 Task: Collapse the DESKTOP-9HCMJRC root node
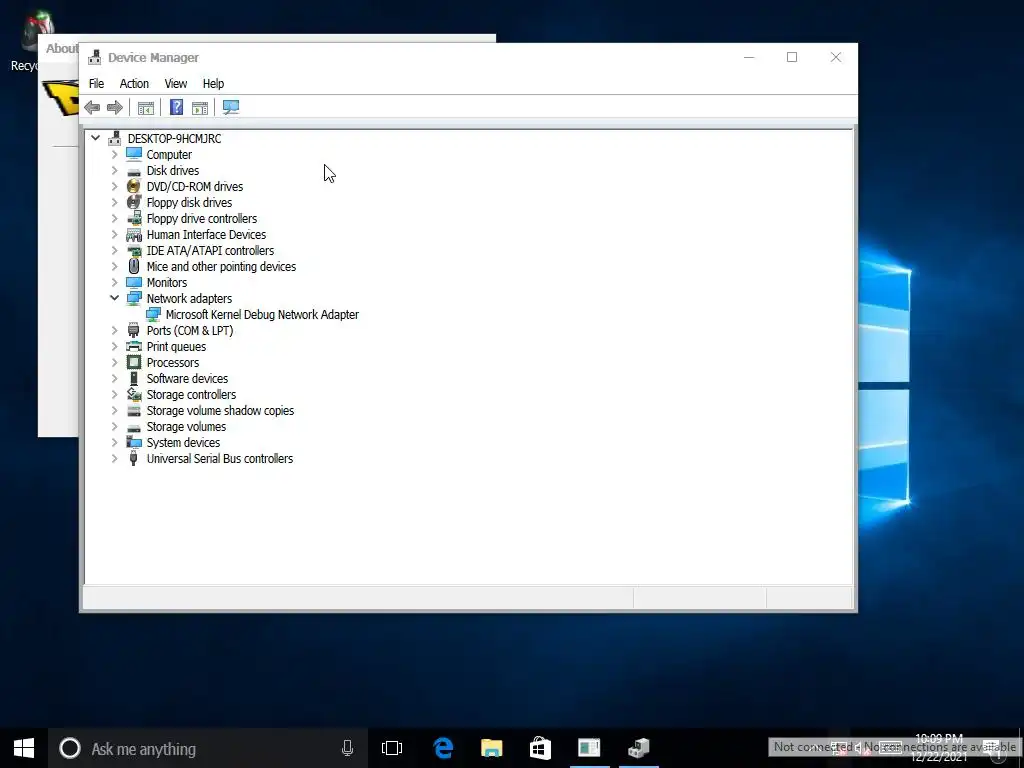click(x=95, y=138)
